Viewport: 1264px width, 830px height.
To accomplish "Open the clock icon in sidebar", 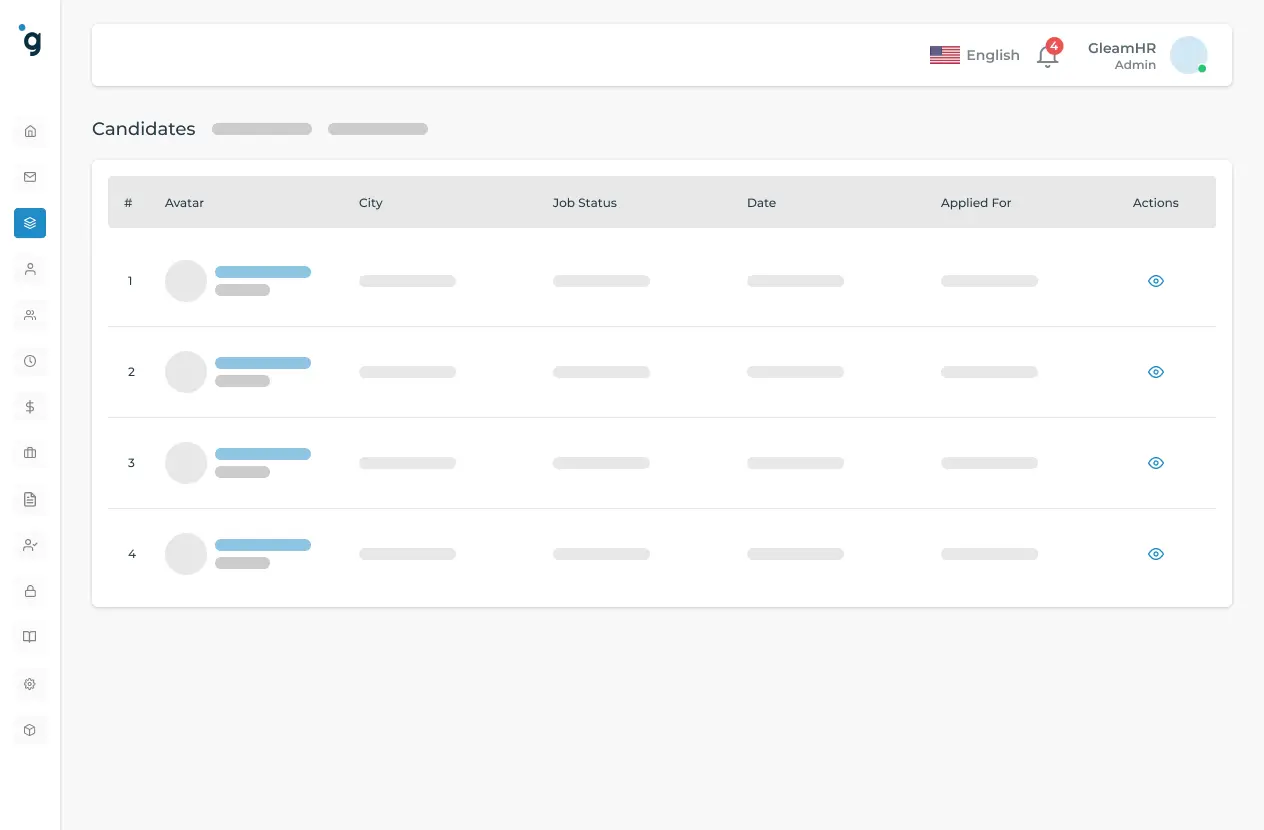I will 30,361.
